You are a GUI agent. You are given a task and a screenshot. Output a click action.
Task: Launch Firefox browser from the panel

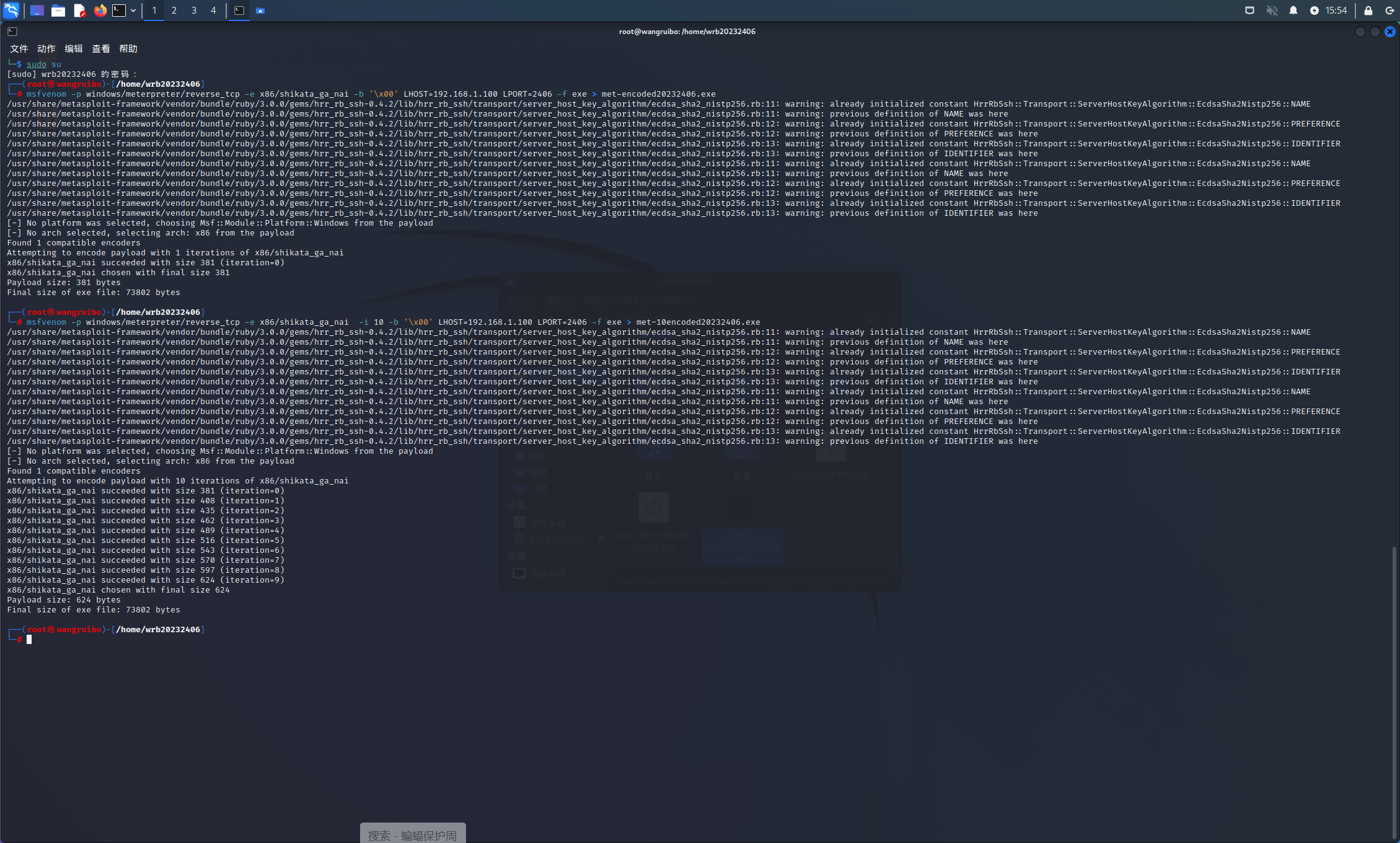click(x=100, y=11)
